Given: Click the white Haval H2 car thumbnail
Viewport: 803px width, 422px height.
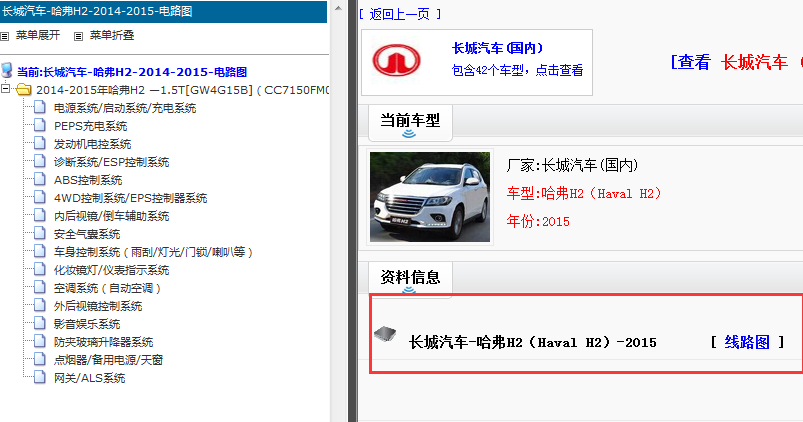Looking at the screenshot, I should 430,197.
